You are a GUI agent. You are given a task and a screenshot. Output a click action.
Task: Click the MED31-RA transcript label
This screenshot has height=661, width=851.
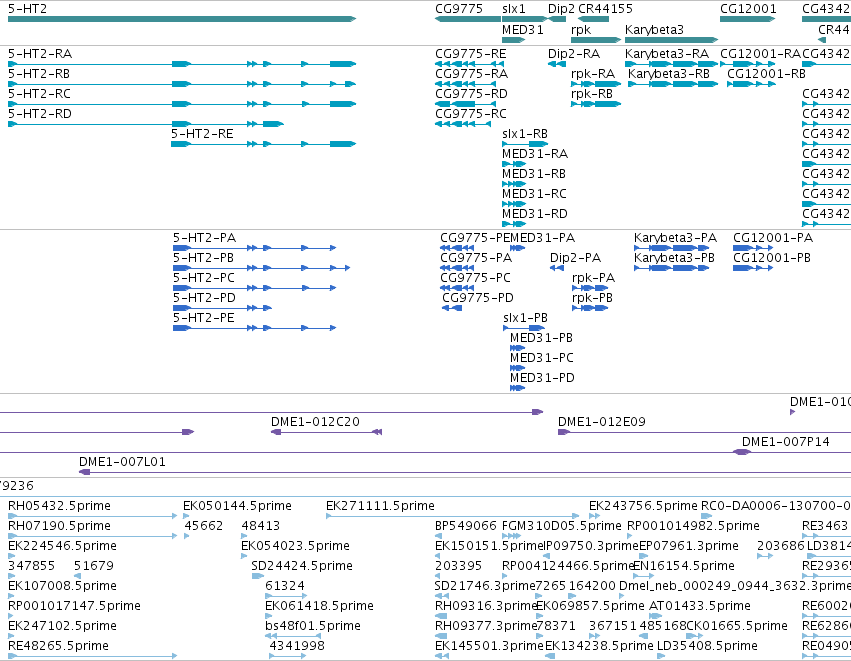pyautogui.click(x=535, y=154)
